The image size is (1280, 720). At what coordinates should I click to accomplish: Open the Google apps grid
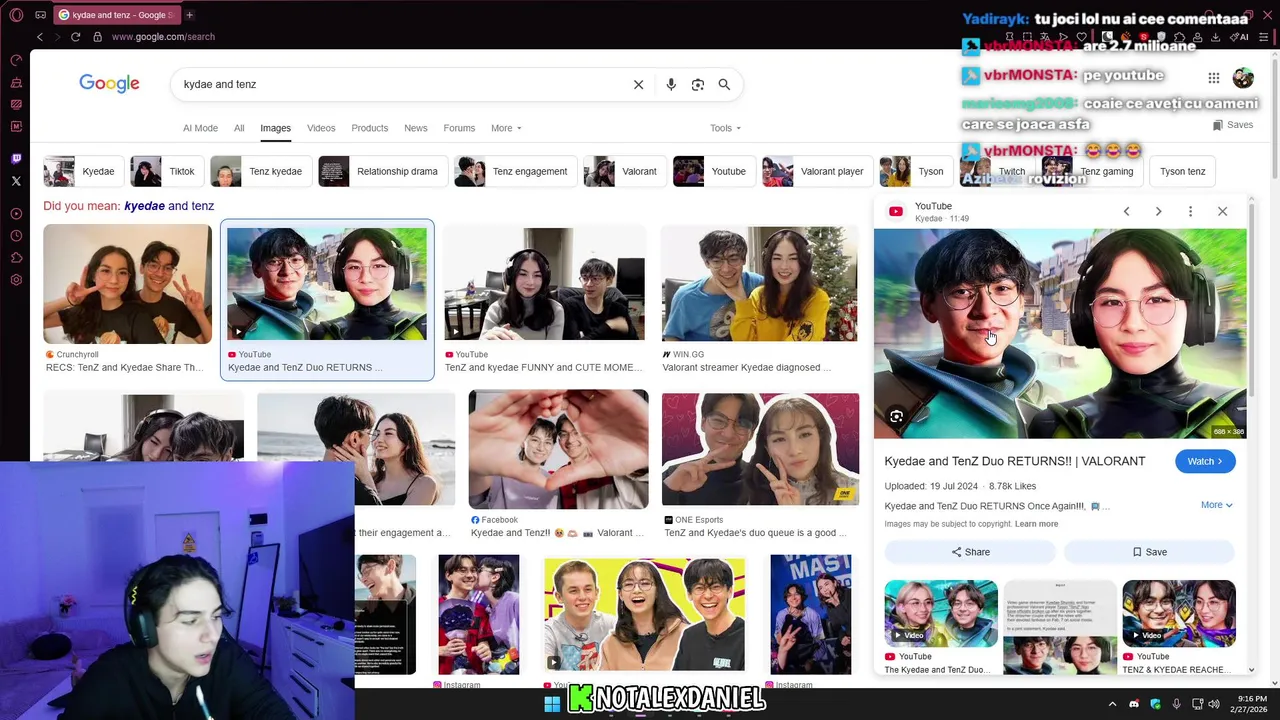1213,78
